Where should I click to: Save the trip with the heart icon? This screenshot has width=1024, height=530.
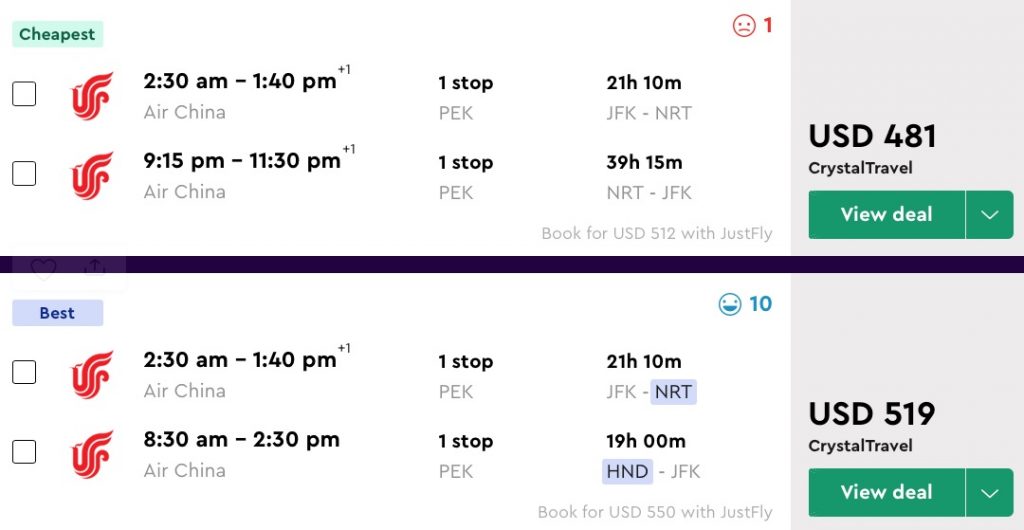coord(43,268)
